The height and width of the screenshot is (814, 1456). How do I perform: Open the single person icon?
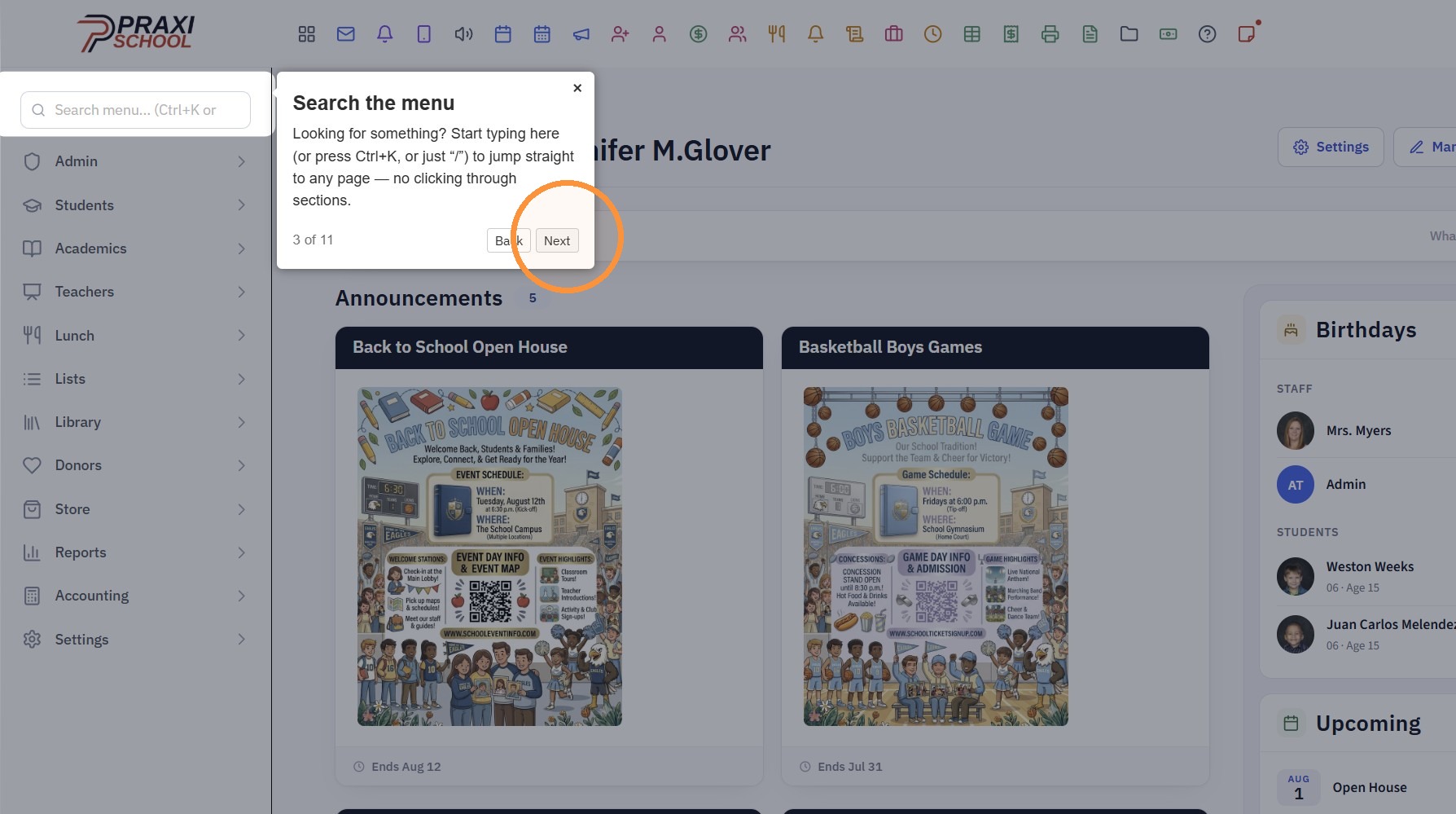tap(660, 34)
